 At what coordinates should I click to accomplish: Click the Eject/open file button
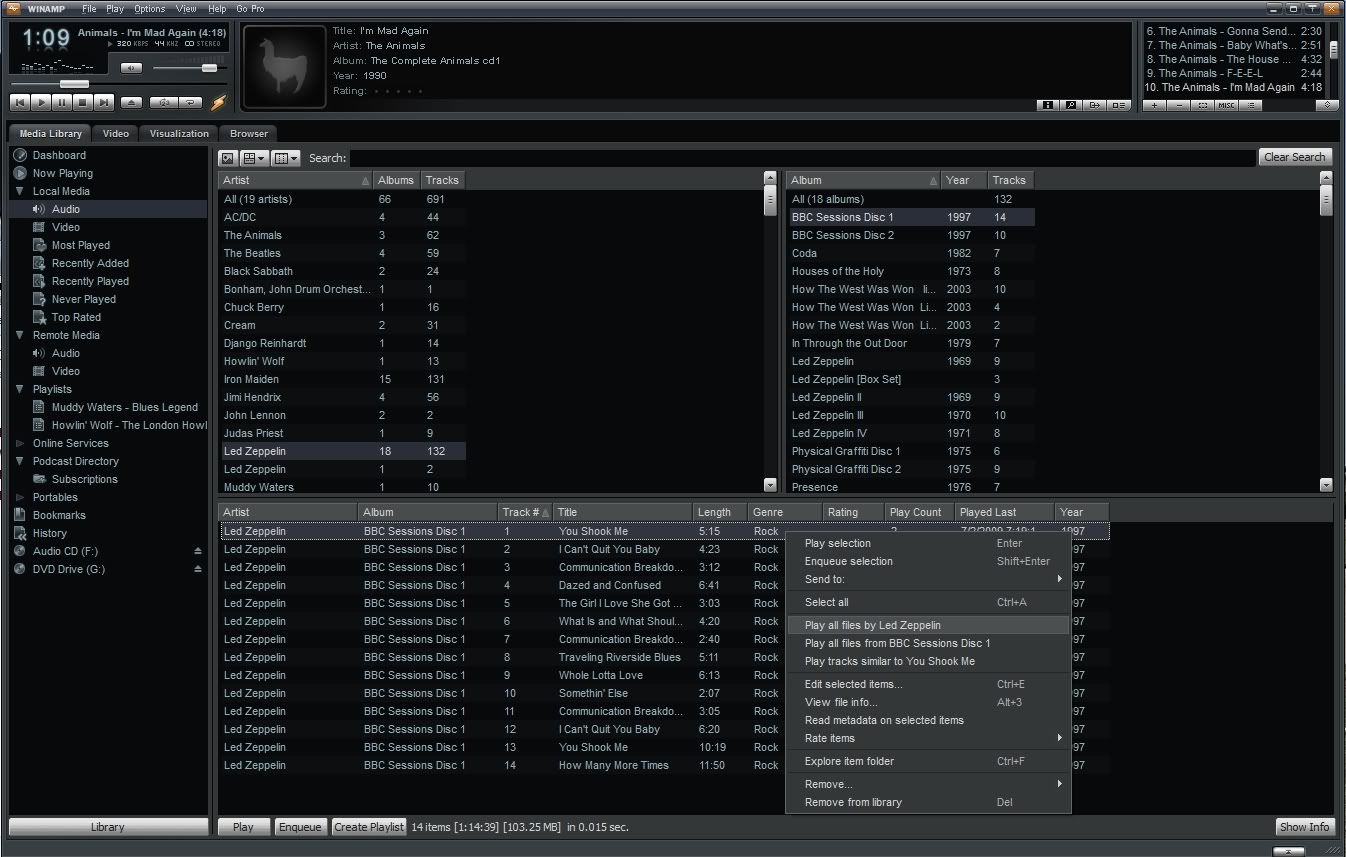tap(132, 102)
